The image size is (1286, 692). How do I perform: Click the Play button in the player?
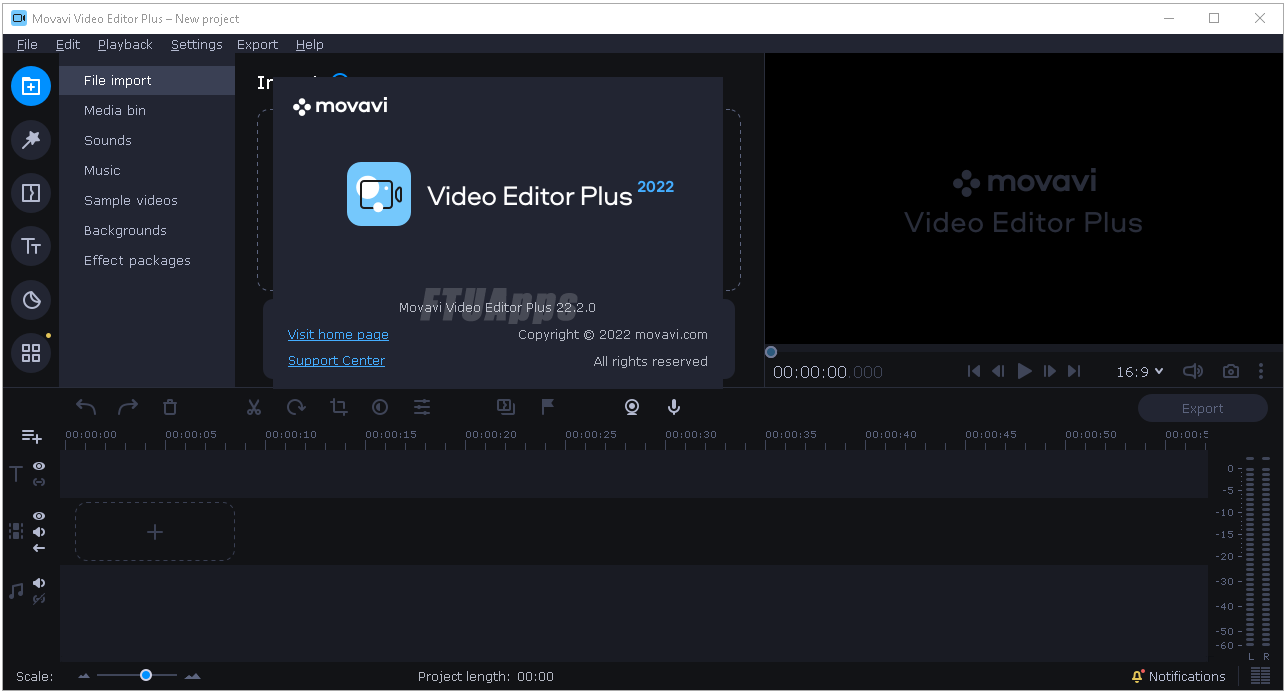coord(1024,371)
